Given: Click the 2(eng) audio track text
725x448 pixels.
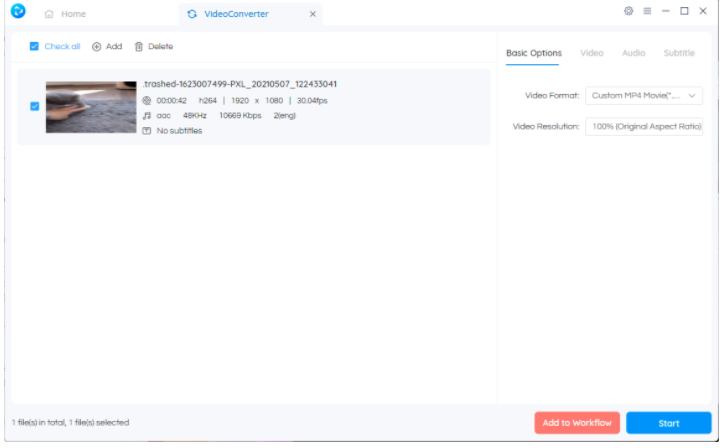Looking at the screenshot, I should tap(284, 116).
